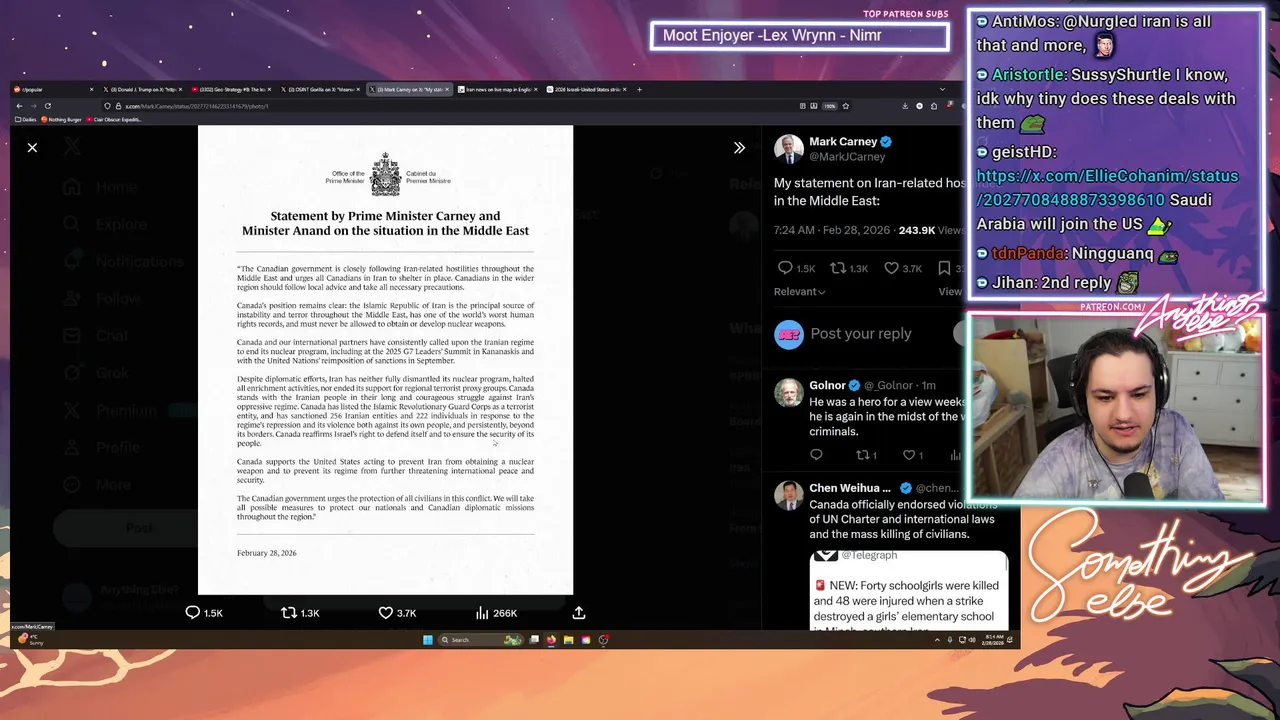
Task: Open a new browser tab with plus button
Action: [x=639, y=89]
